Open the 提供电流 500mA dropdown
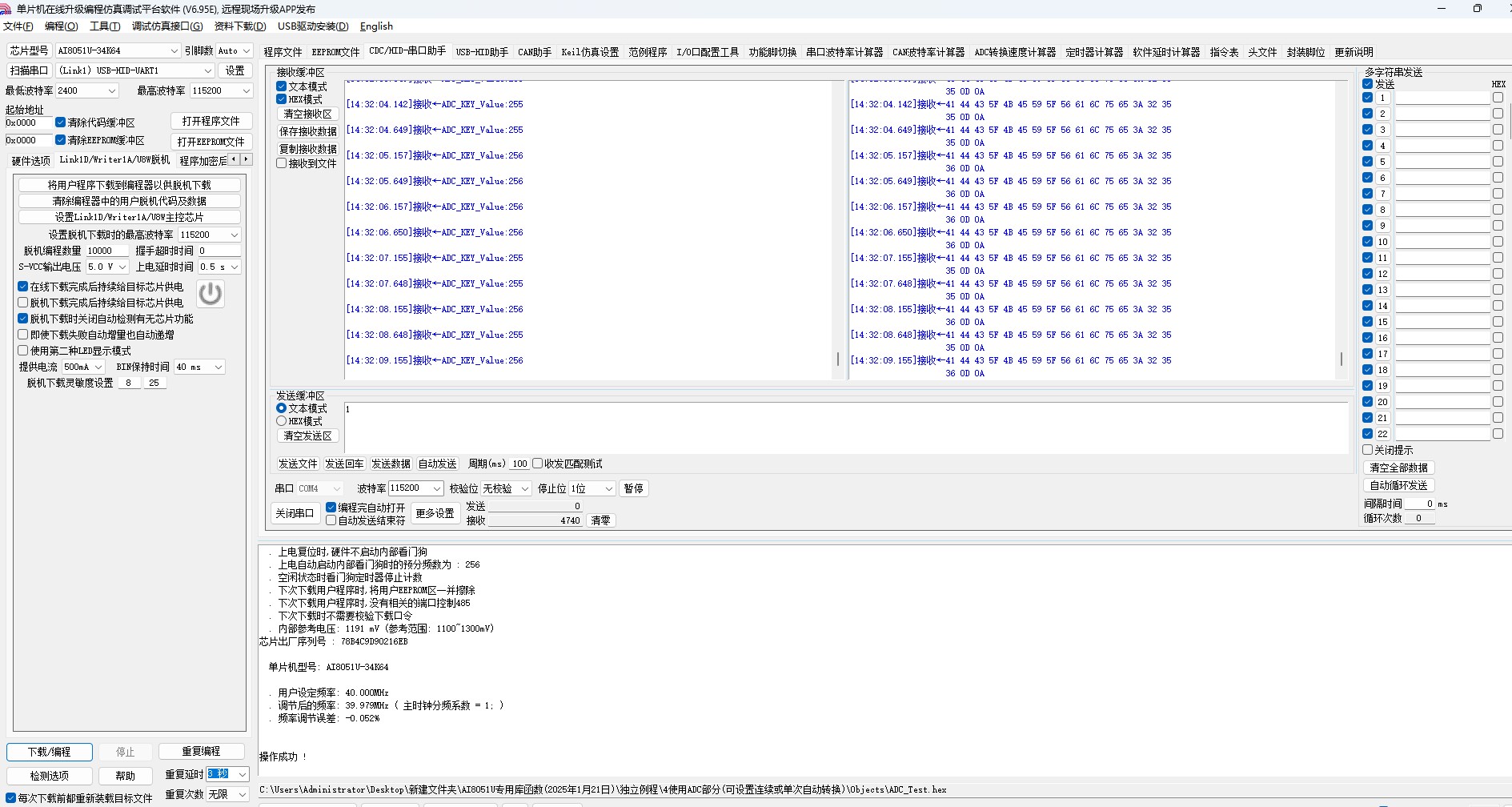1512x807 pixels. pyautogui.click(x=98, y=367)
